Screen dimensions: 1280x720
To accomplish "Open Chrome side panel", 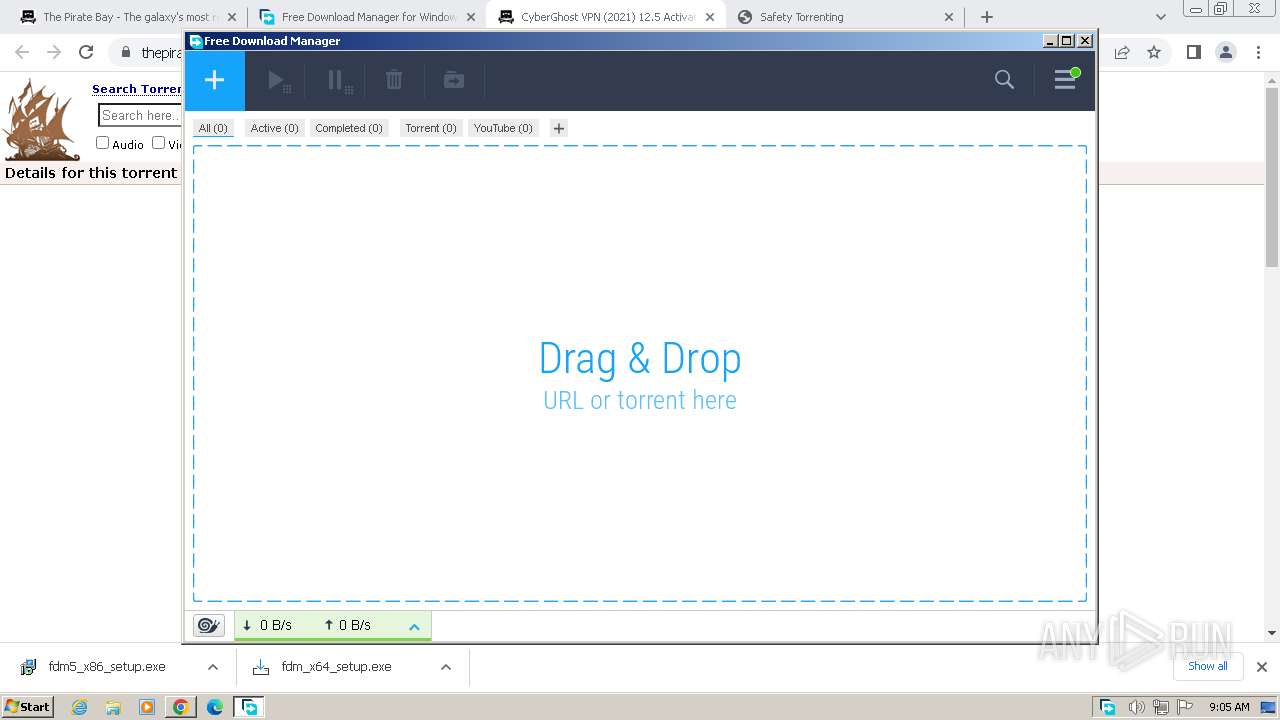I will tap(1193, 52).
